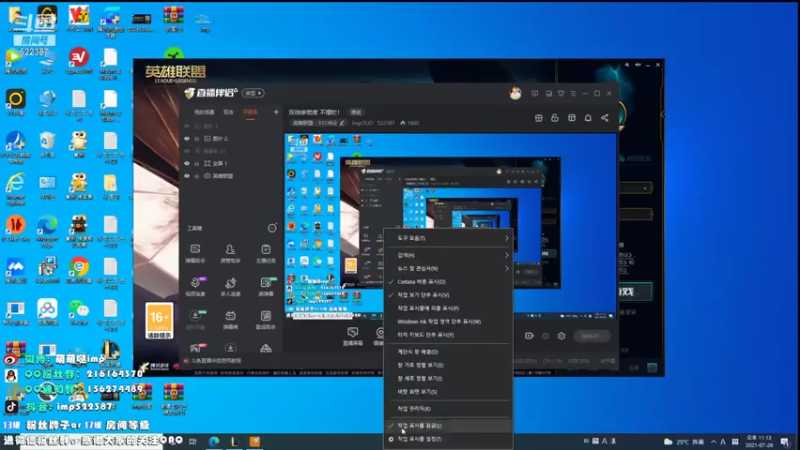The width and height of the screenshot is (800, 450).
Task: Expand 검색 submenu in context menu
Action: point(448,255)
